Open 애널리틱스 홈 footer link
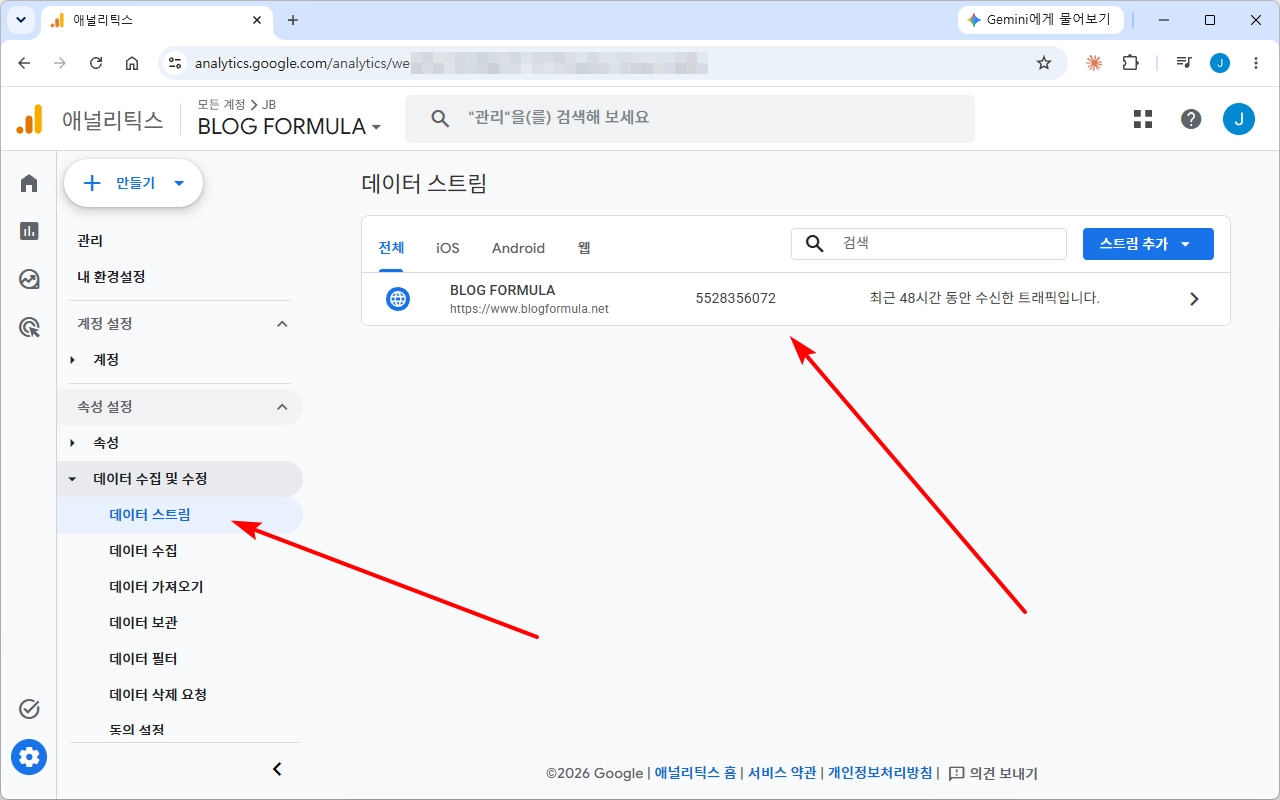 695,773
